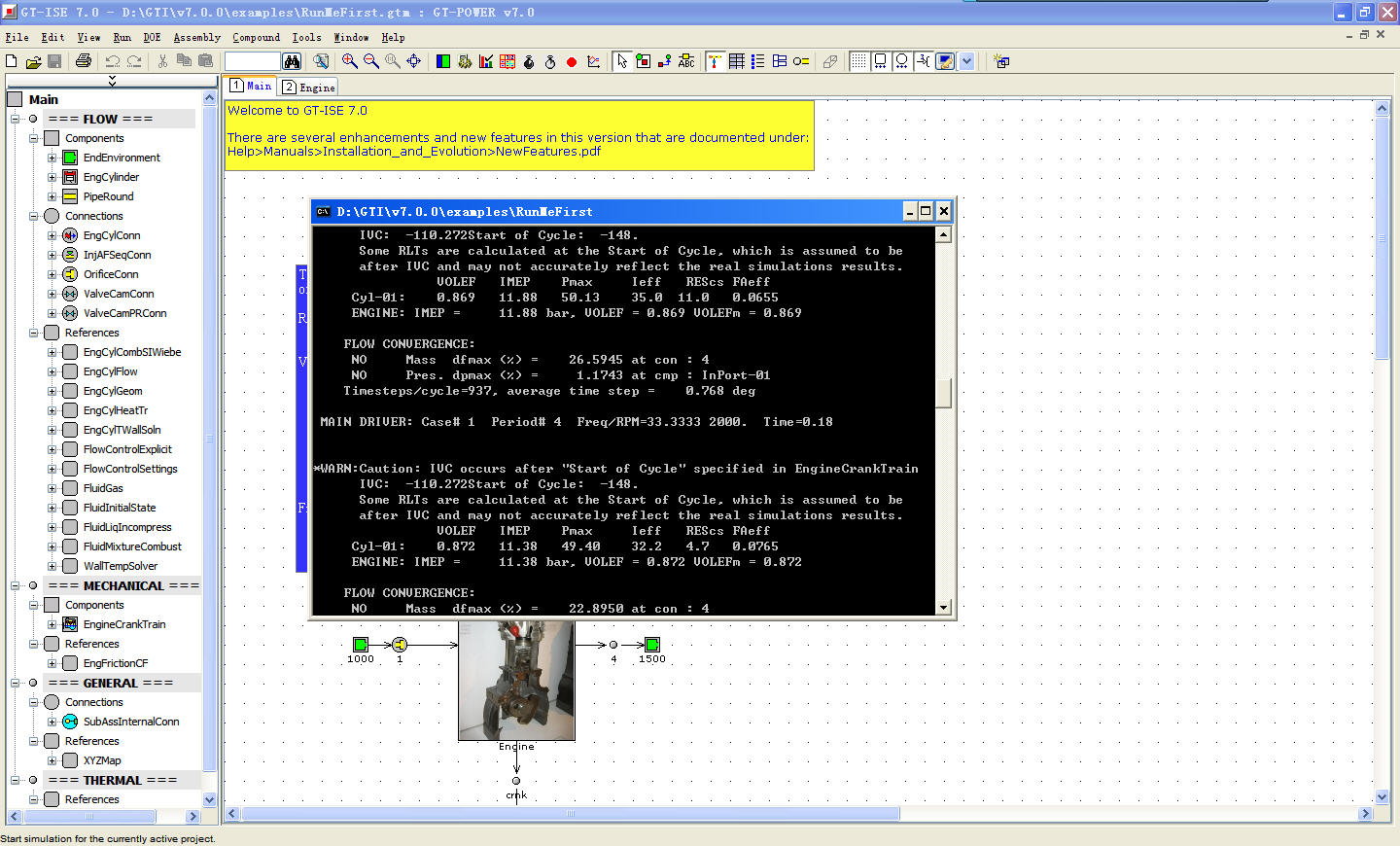Click the canvas horizontal scrollbar thumb

point(570,813)
